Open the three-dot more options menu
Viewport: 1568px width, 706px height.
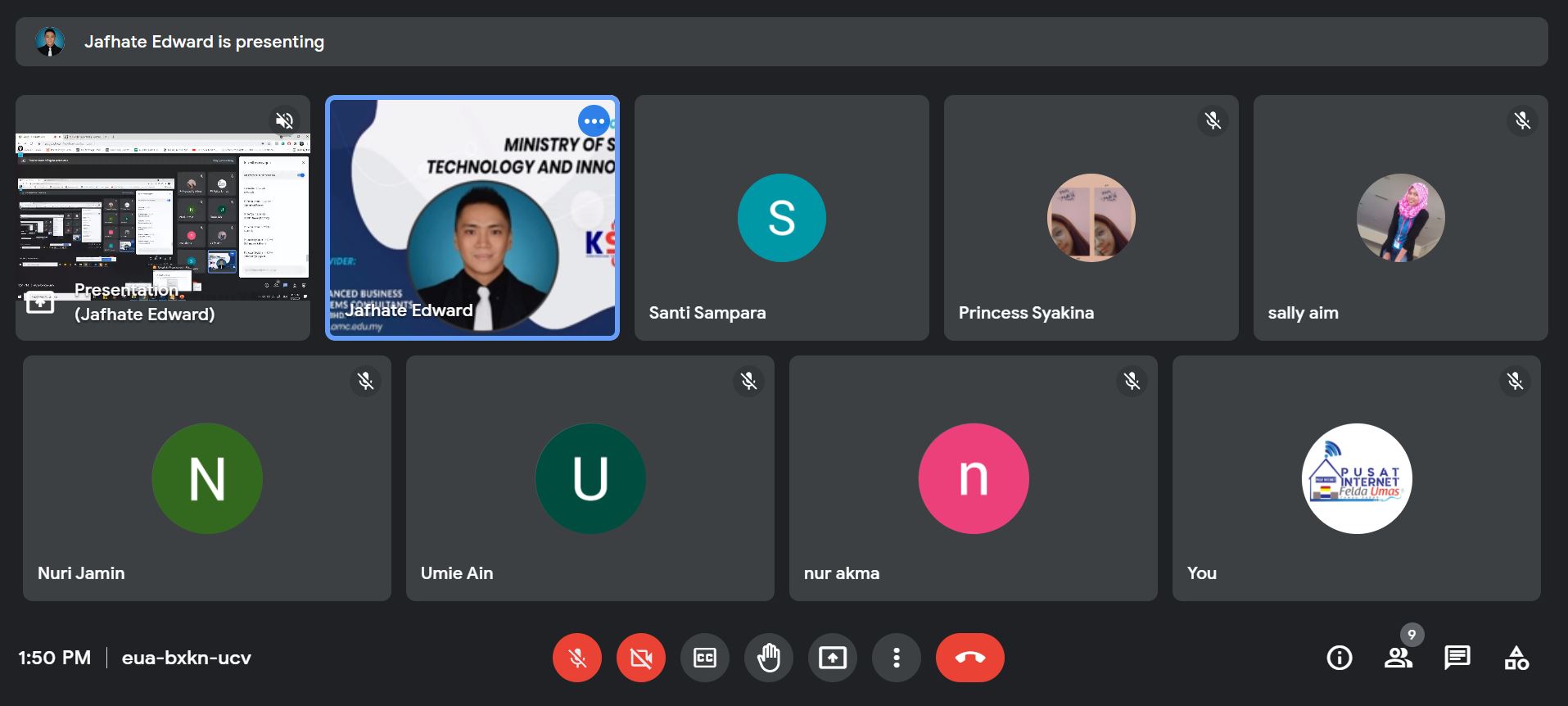[x=896, y=658]
